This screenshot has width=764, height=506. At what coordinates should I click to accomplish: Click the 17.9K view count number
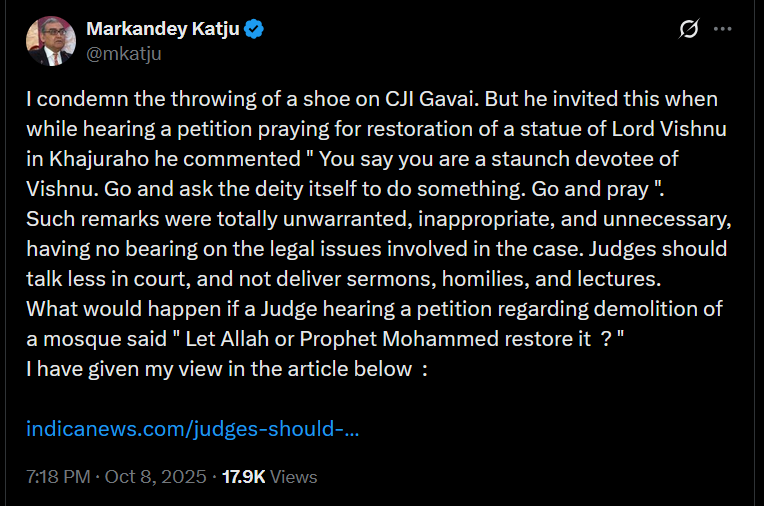(243, 477)
